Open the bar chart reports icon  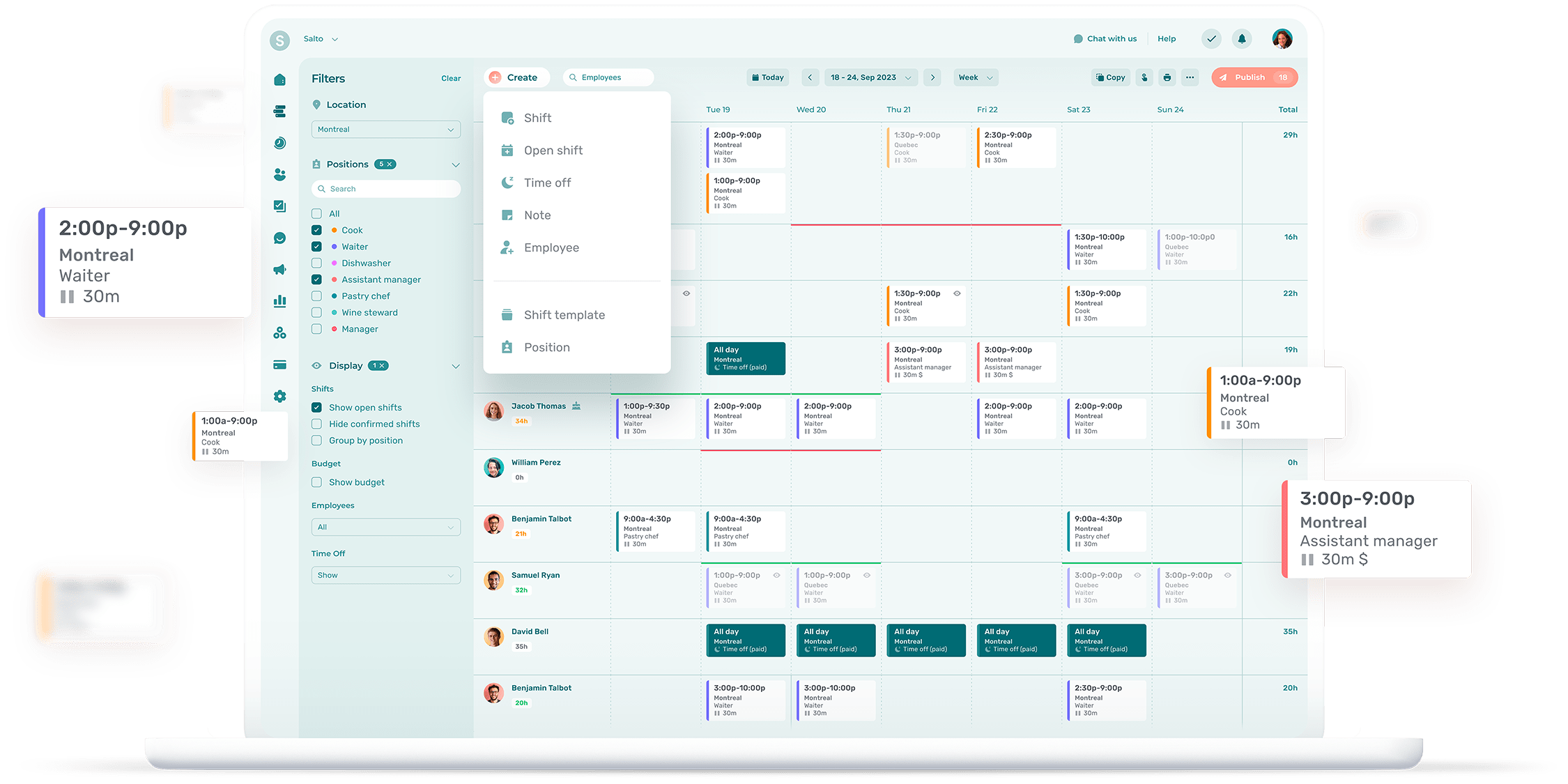click(279, 300)
